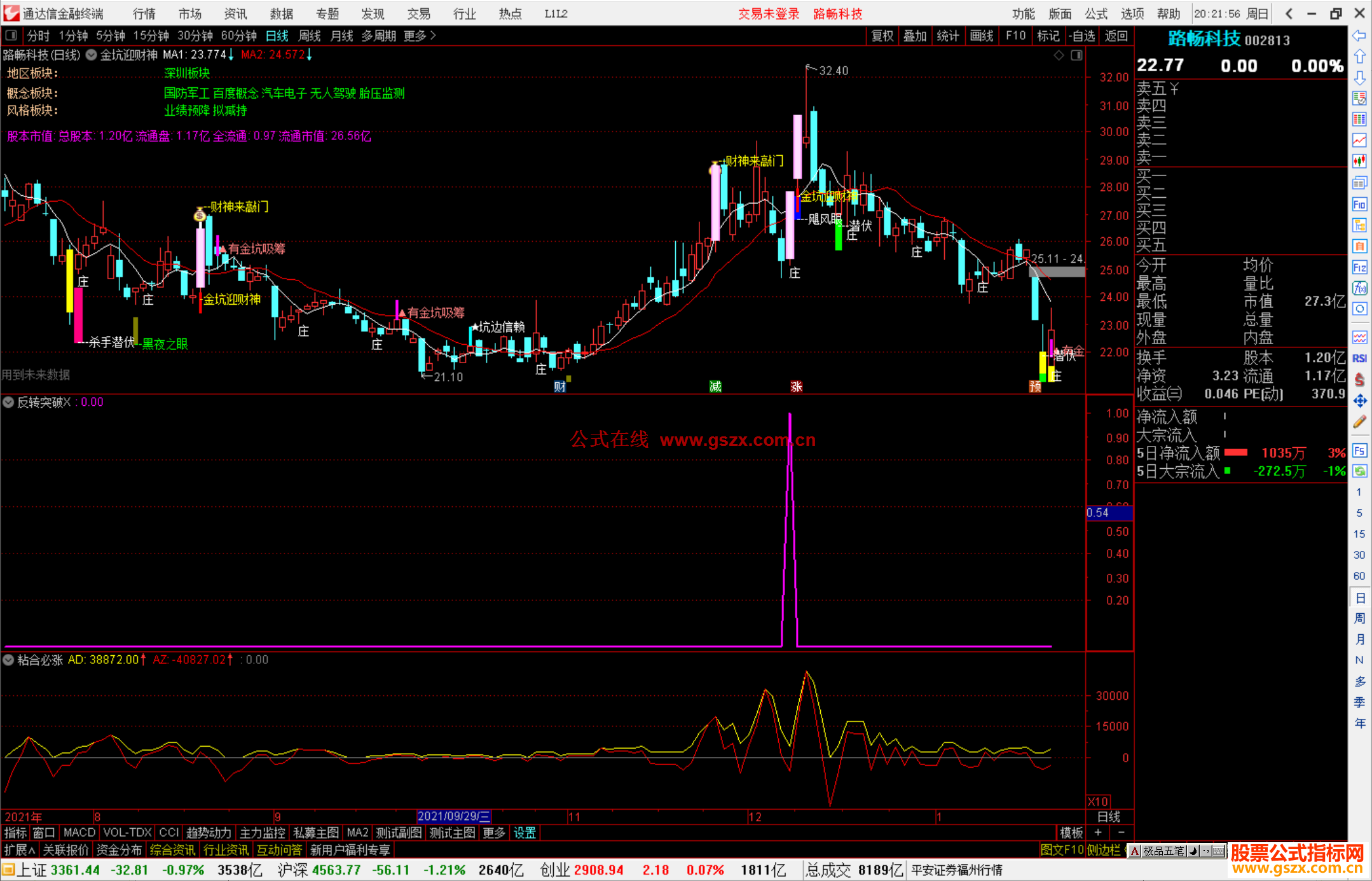Viewport: 1372px width, 881px height.
Task: Click the X10 scale label on lower axis
Action: click(x=1098, y=801)
